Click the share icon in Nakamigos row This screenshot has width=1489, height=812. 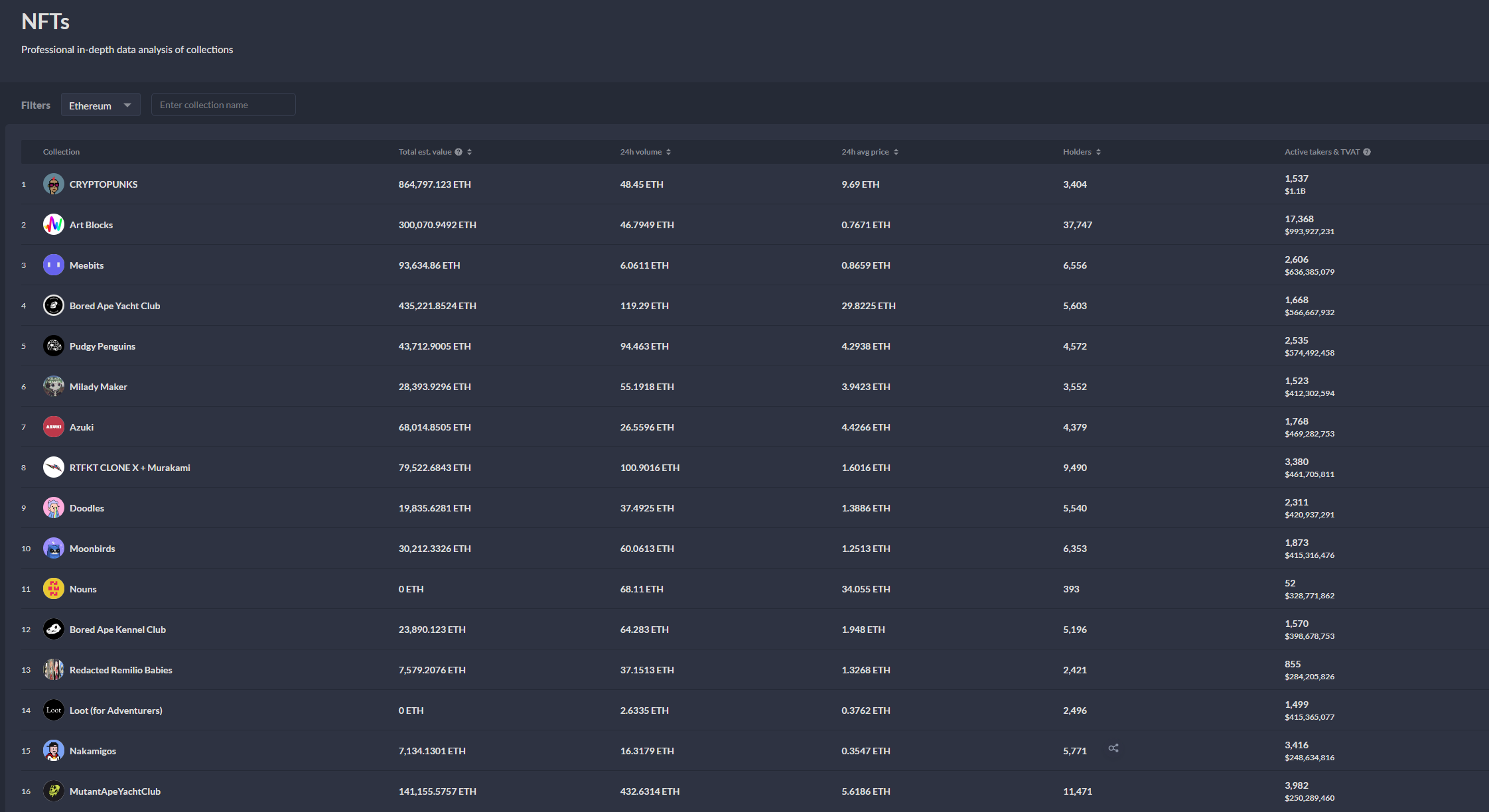tap(1113, 748)
